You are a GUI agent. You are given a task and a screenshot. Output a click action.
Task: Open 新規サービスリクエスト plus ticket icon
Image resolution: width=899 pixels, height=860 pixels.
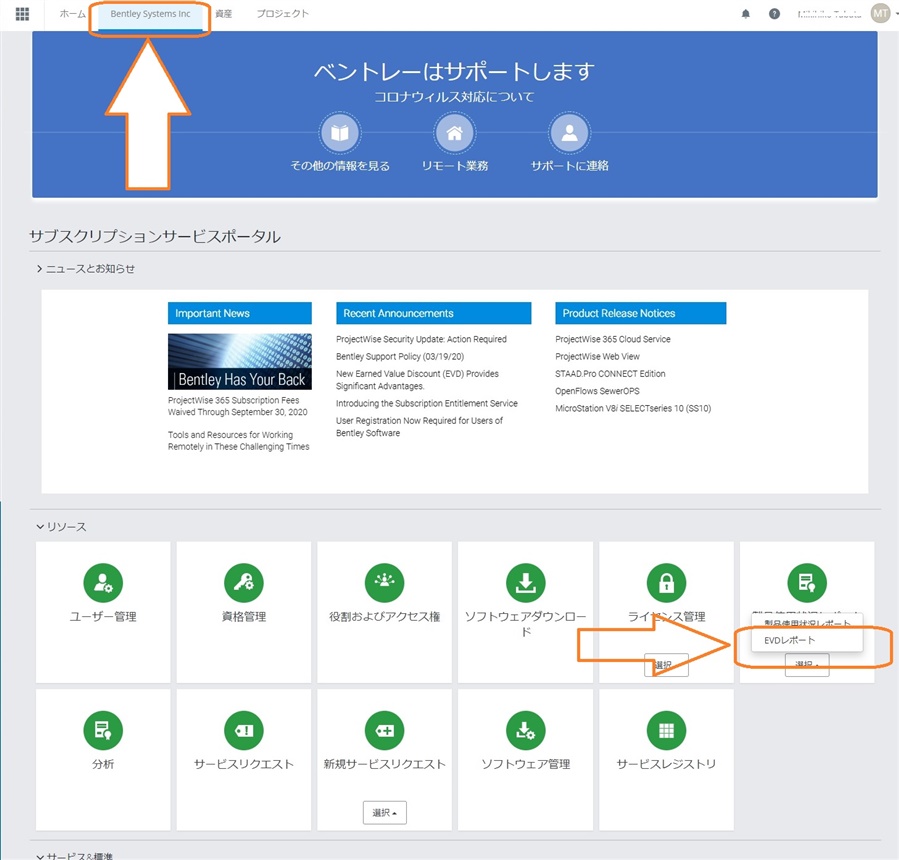385,730
